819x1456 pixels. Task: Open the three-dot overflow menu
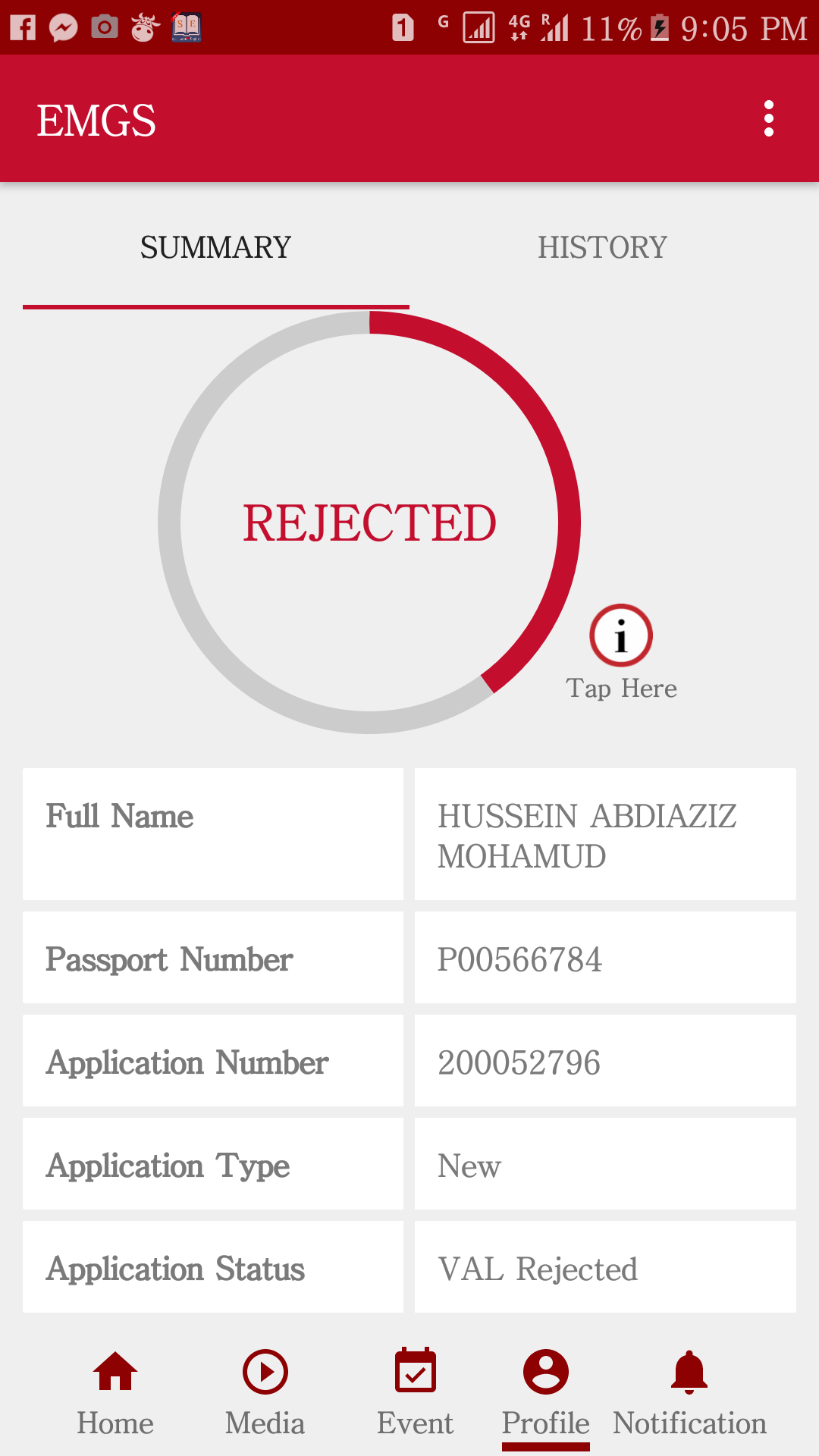(768, 119)
